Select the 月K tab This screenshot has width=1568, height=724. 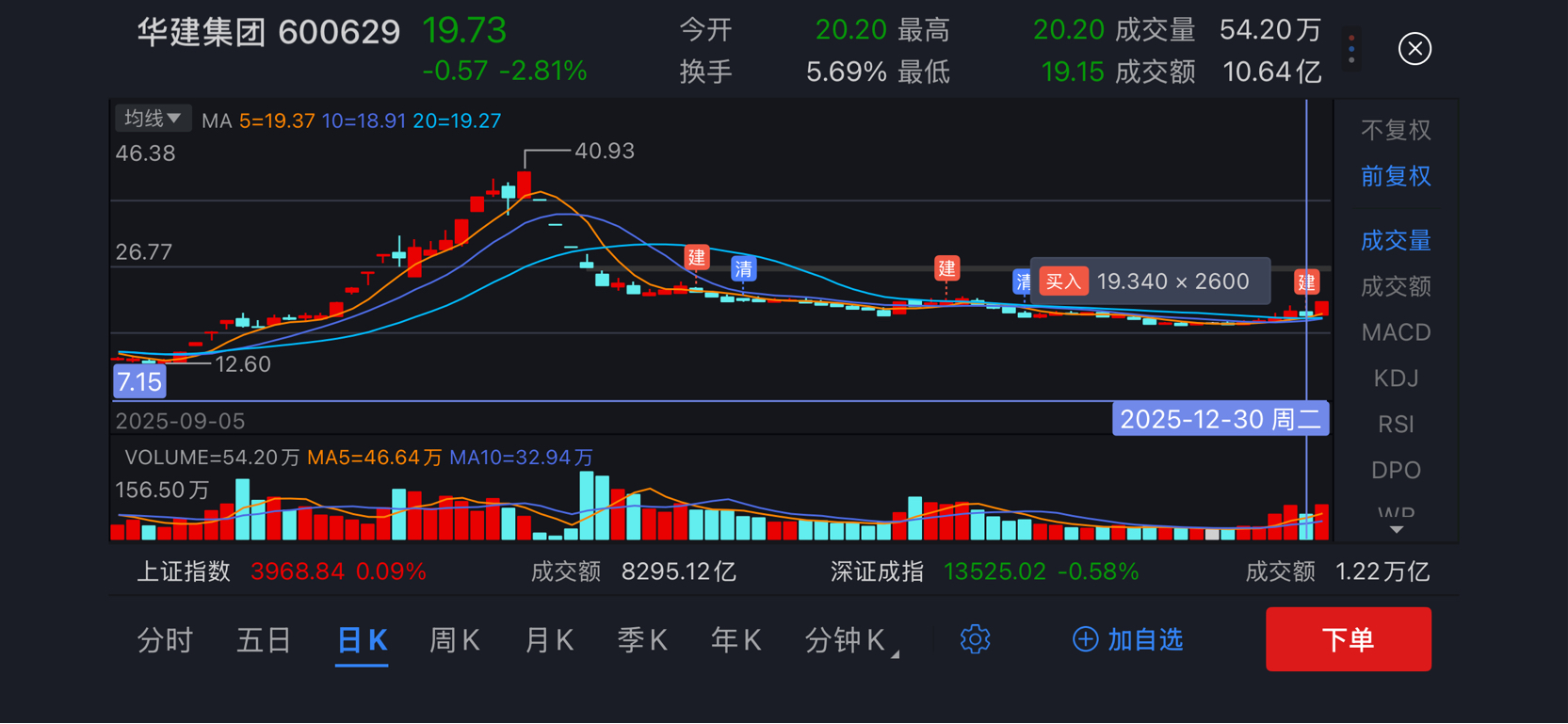[549, 640]
